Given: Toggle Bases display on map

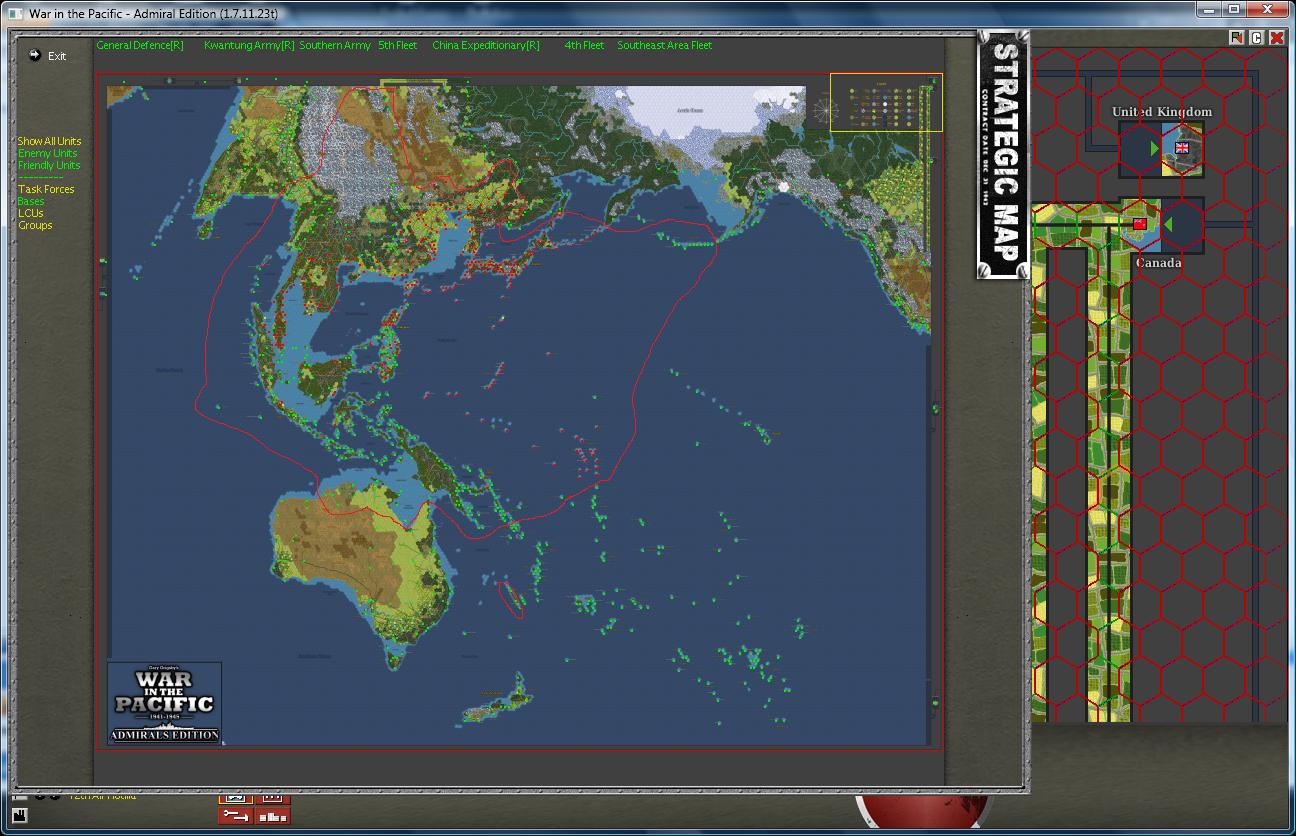Looking at the screenshot, I should point(31,201).
